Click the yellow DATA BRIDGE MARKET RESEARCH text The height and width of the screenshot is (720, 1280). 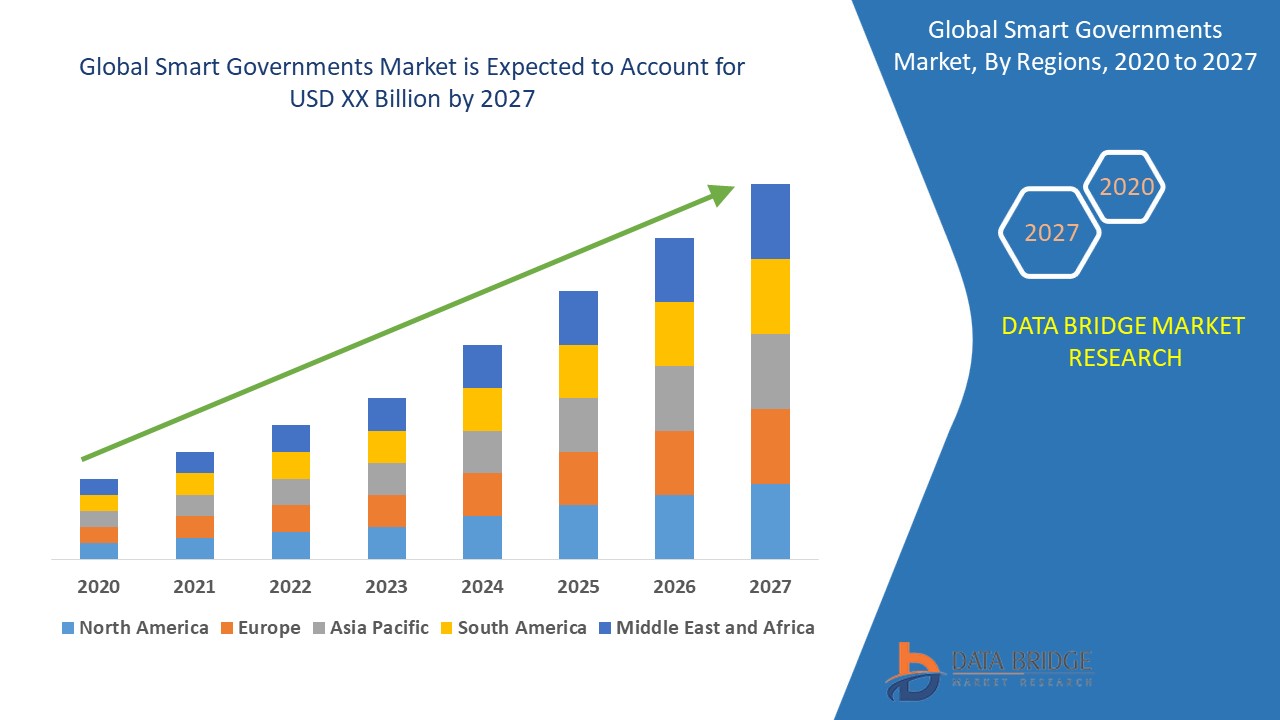point(1125,341)
